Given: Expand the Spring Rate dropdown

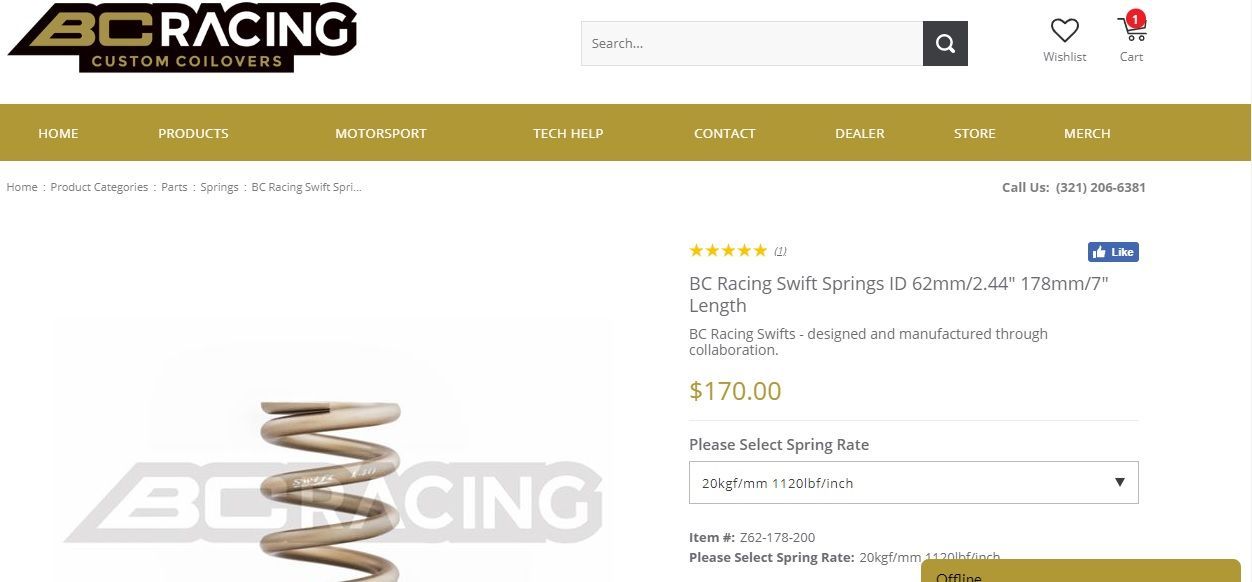Looking at the screenshot, I should 913,483.
